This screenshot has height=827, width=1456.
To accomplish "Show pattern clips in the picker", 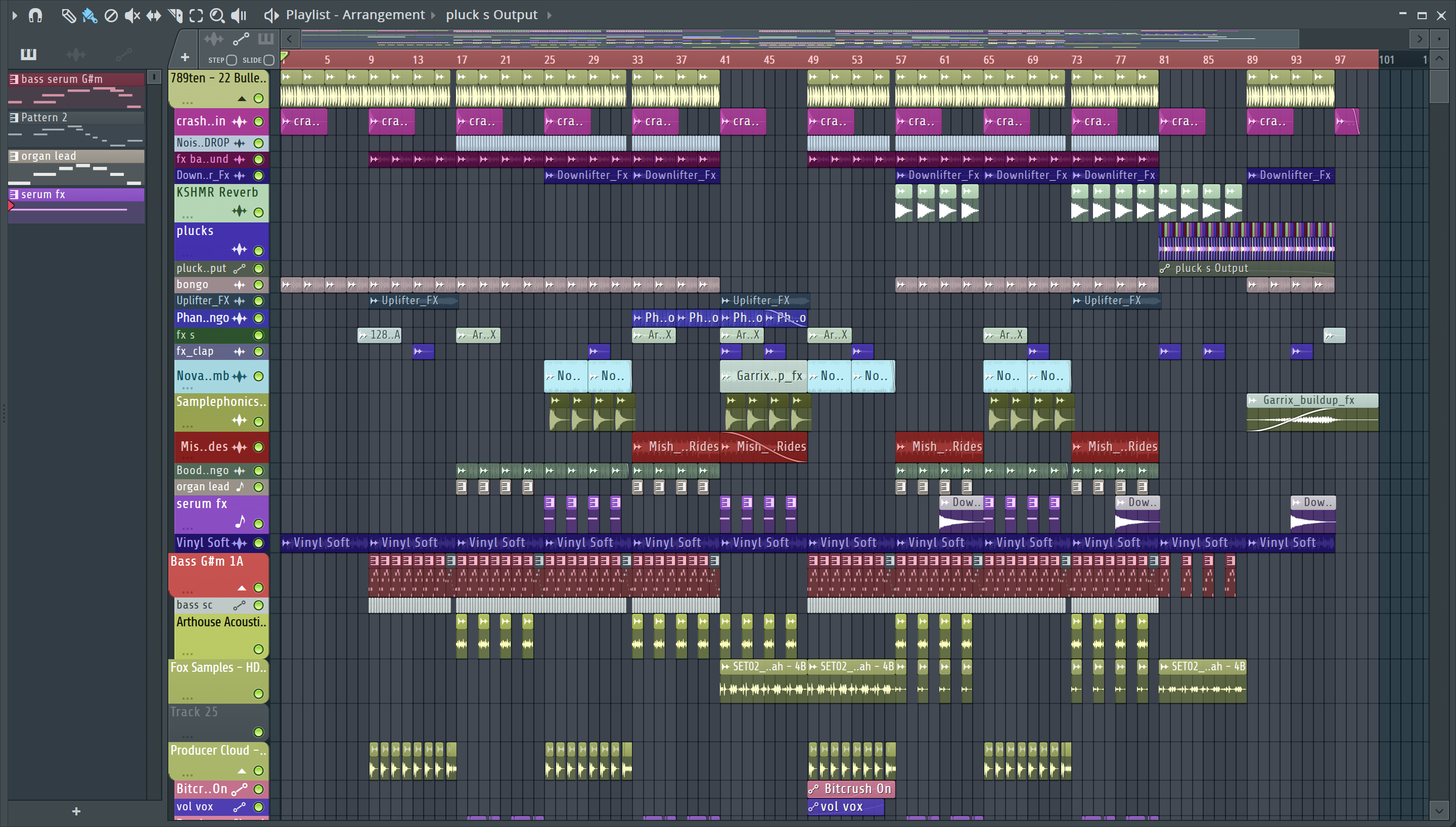I will tap(28, 55).
